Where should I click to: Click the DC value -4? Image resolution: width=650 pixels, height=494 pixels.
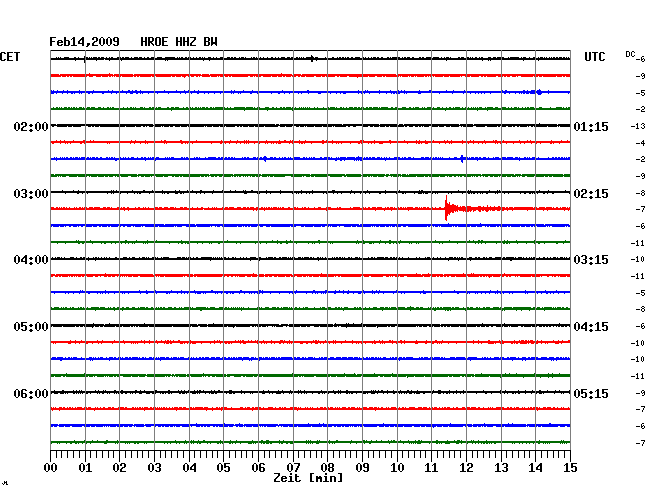640,143
